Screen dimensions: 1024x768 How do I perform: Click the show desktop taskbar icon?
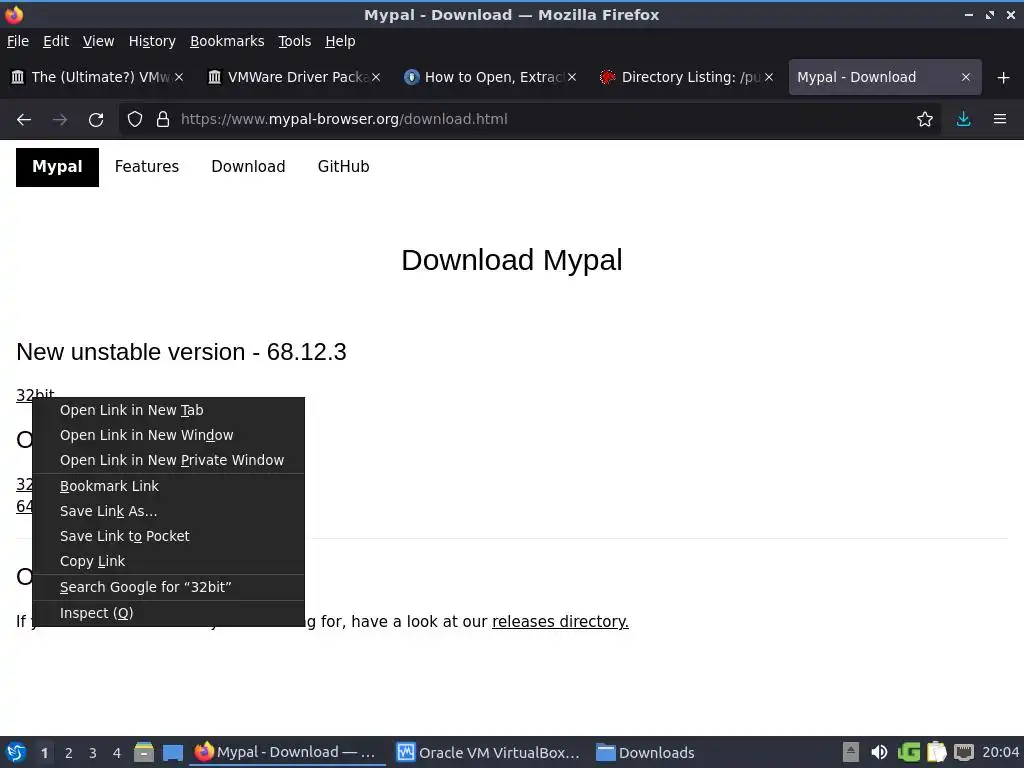click(x=172, y=752)
